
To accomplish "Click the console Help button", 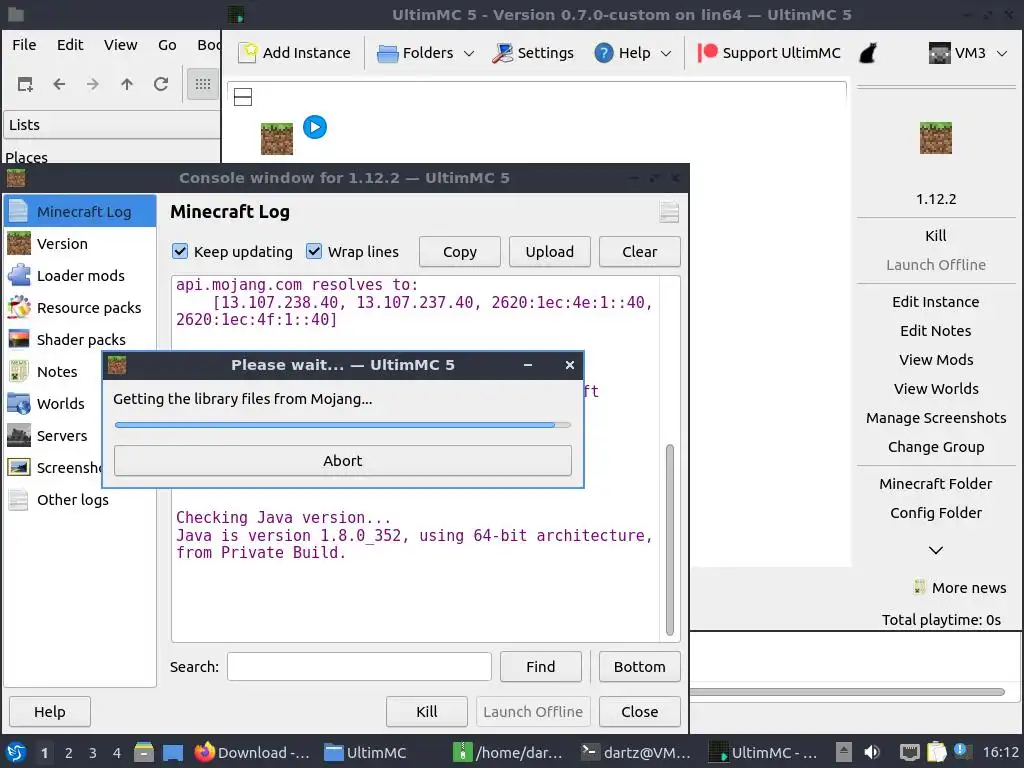I will tap(50, 712).
